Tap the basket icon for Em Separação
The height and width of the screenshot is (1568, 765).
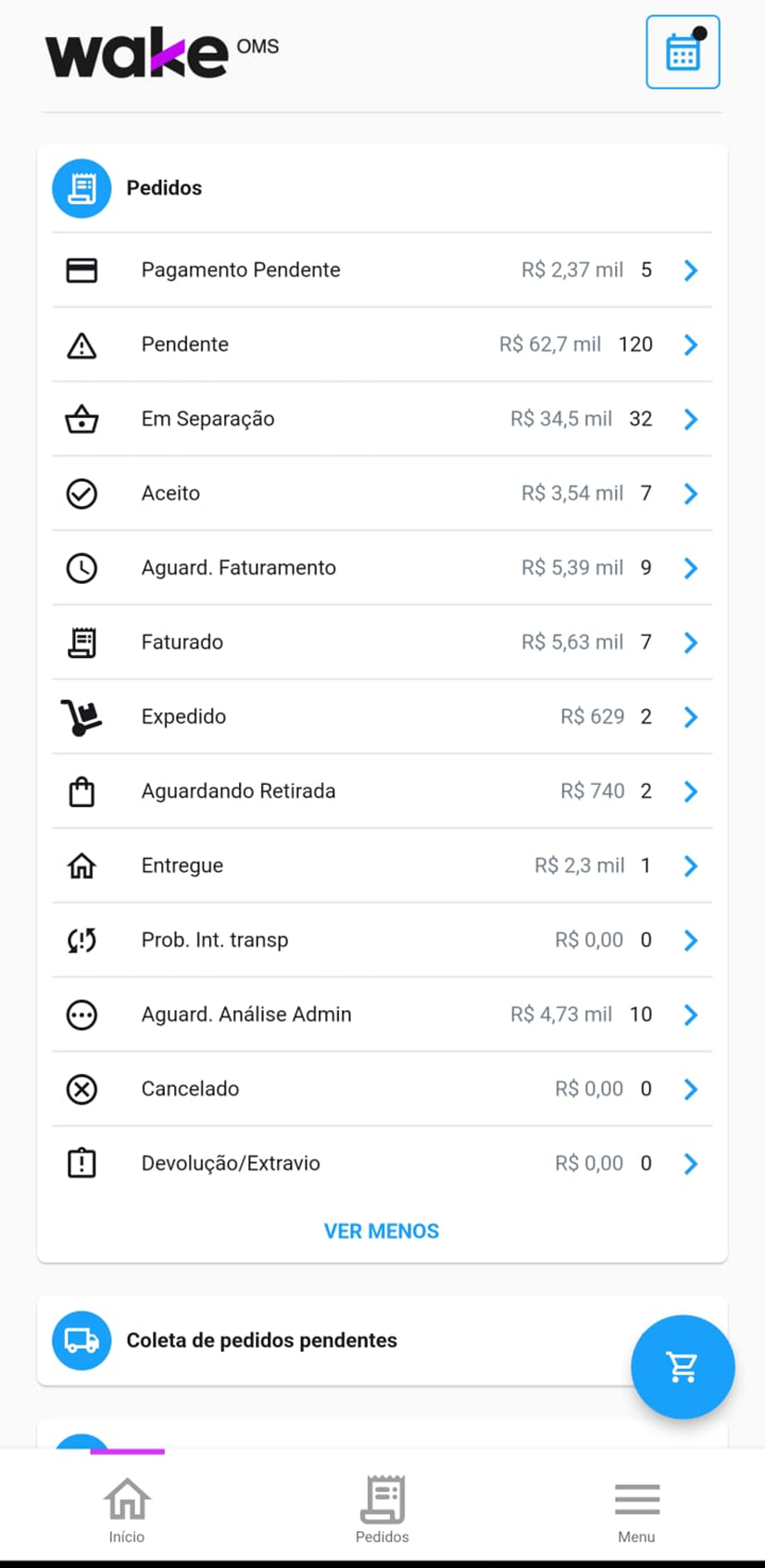[x=82, y=419]
